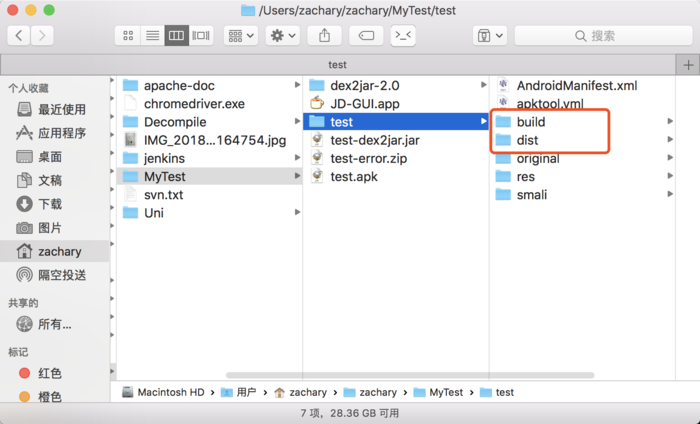Viewport: 700px width, 424px height.
Task: Open 桌面 in sidebar
Action: pos(54,157)
